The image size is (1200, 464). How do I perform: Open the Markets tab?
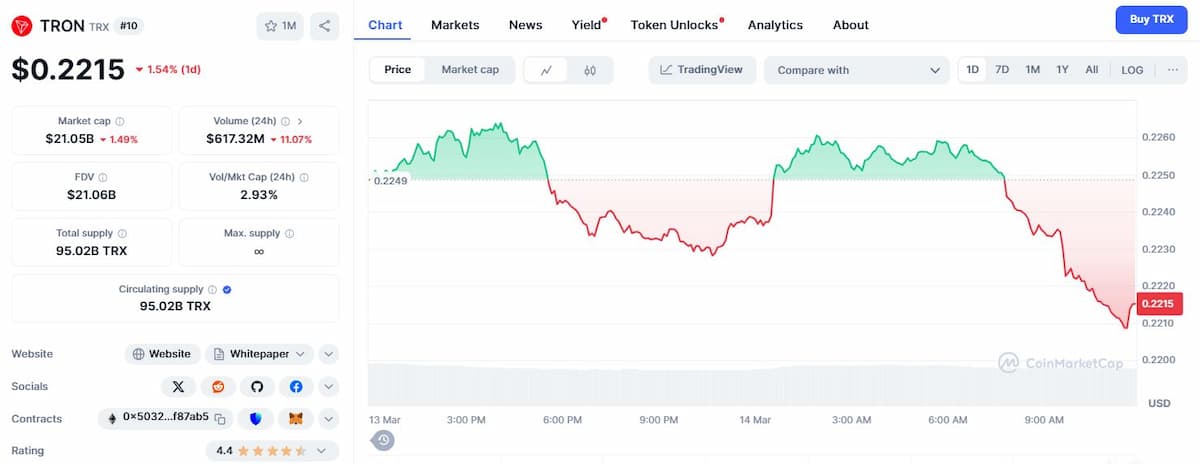pos(455,25)
